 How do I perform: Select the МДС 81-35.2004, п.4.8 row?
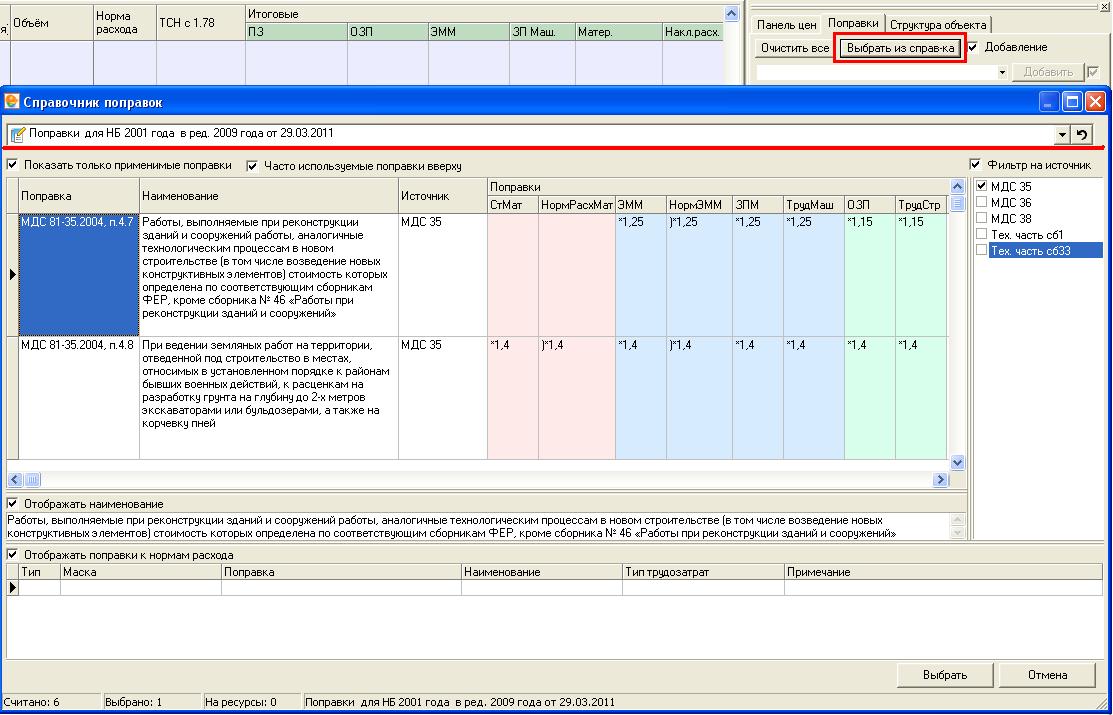tap(78, 346)
